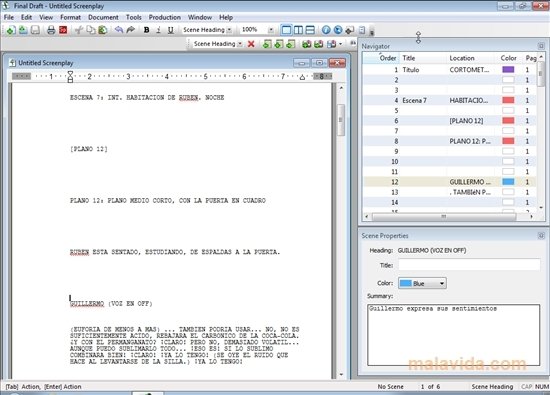Open the 100% zoom dropdown
The image size is (550, 395).
point(271,30)
